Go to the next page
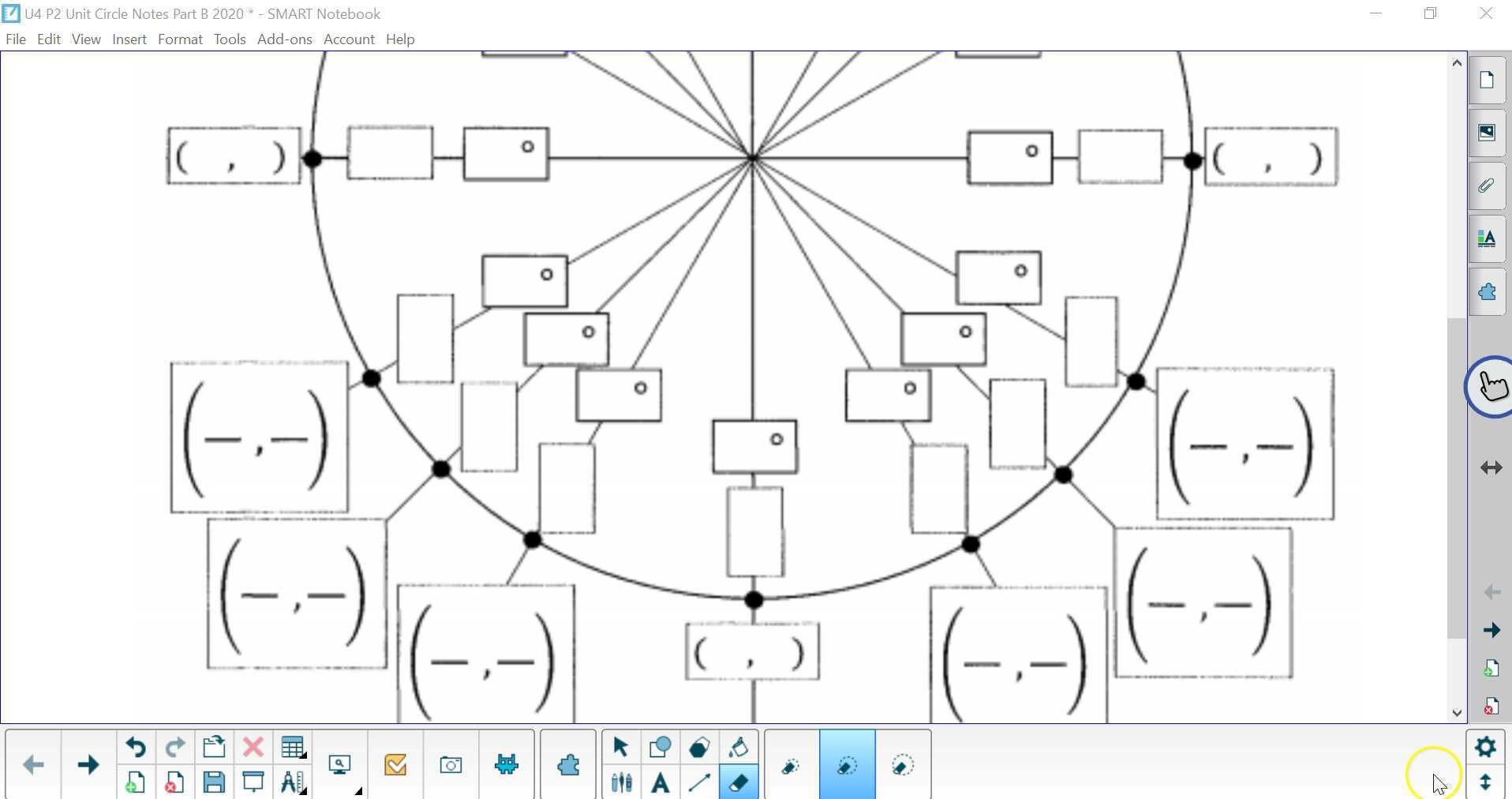1512x799 pixels. tap(88, 763)
